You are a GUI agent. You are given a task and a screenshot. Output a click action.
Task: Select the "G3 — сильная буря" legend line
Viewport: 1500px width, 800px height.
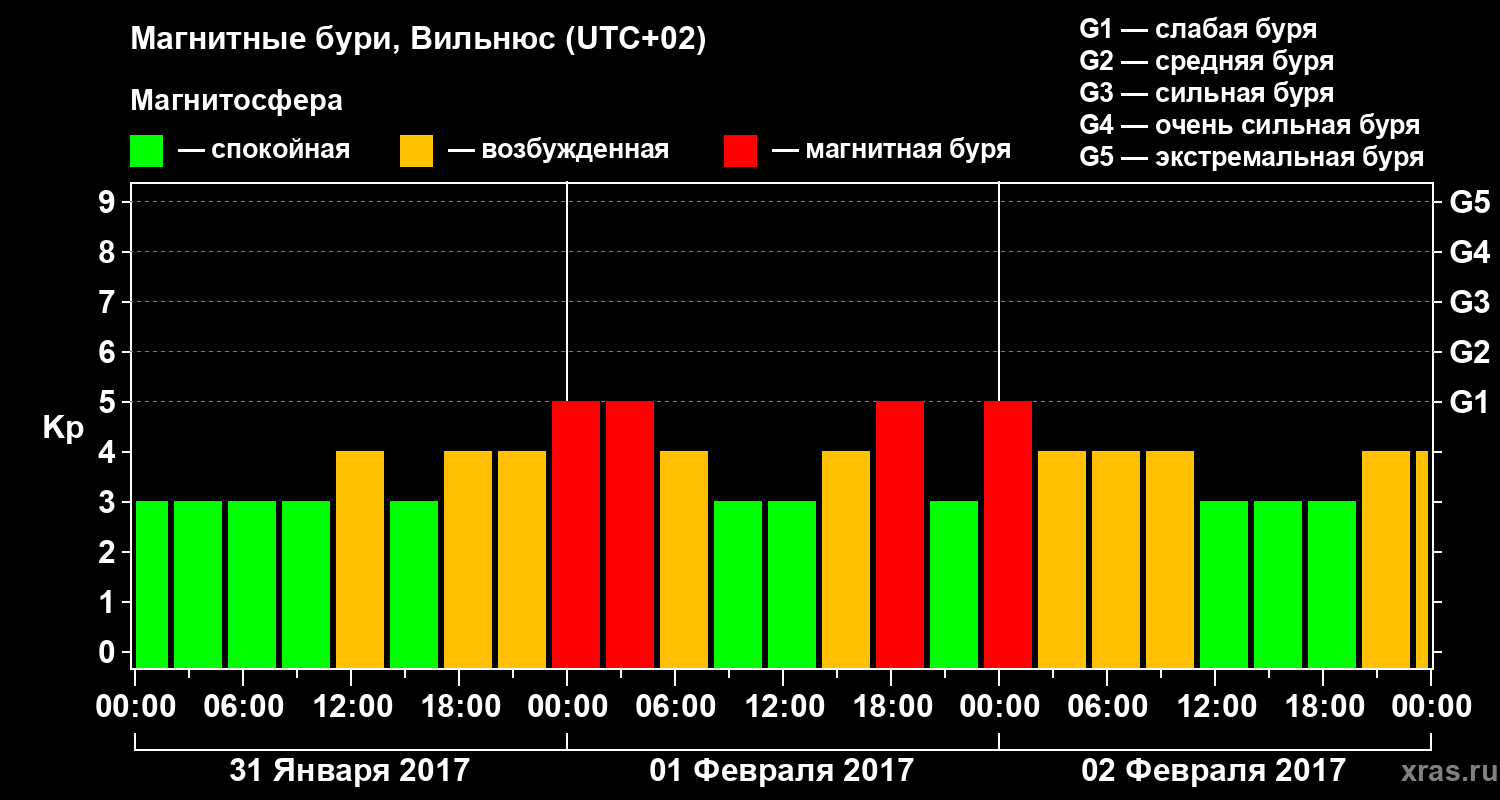(x=1207, y=92)
